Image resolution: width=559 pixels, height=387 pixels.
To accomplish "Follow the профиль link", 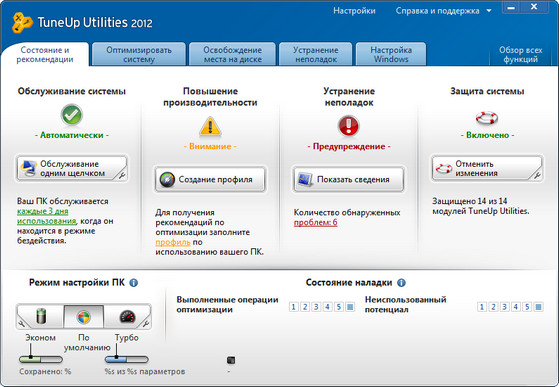I will [x=173, y=242].
